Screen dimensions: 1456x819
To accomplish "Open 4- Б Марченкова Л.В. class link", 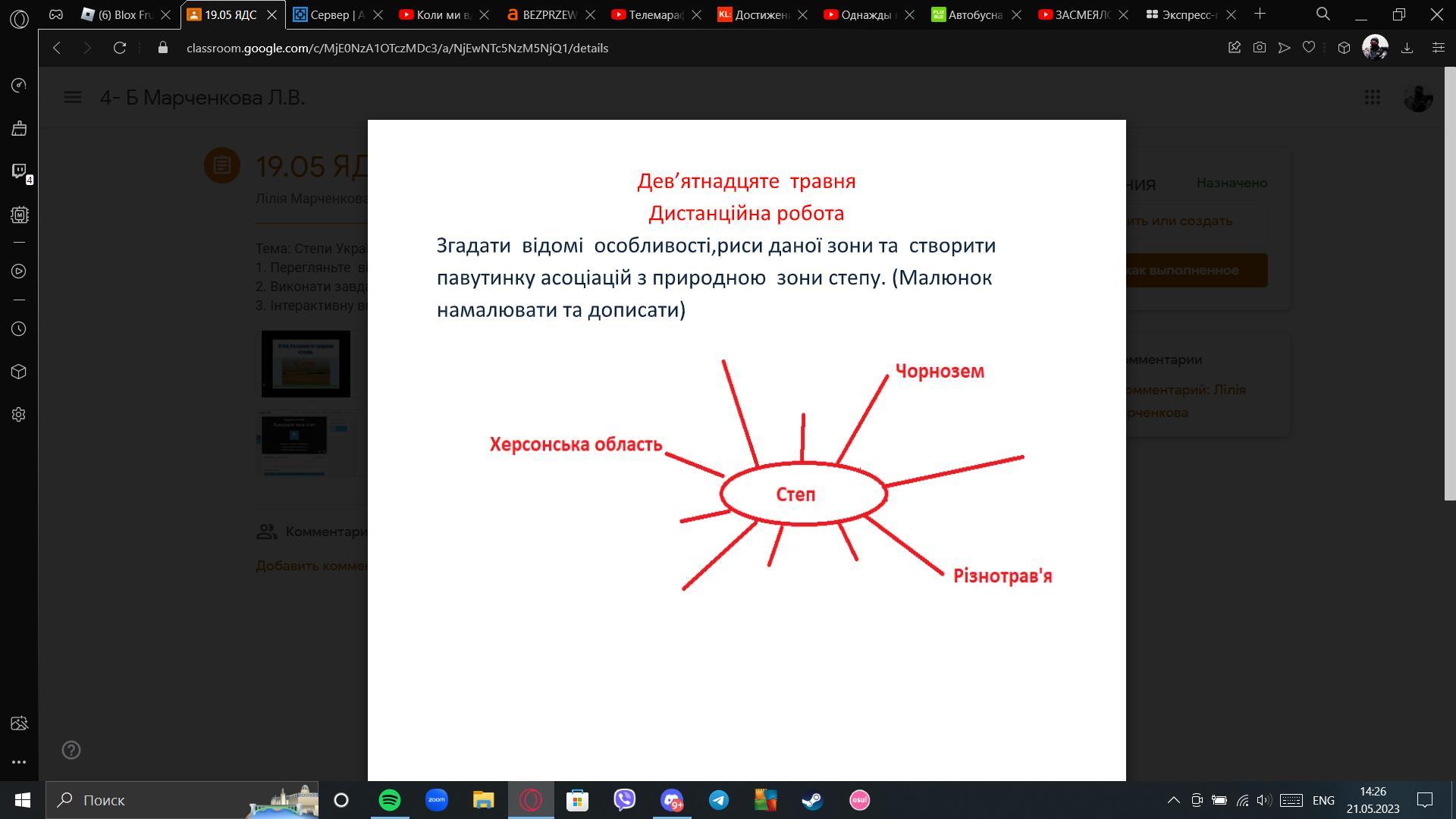I will (x=202, y=98).
